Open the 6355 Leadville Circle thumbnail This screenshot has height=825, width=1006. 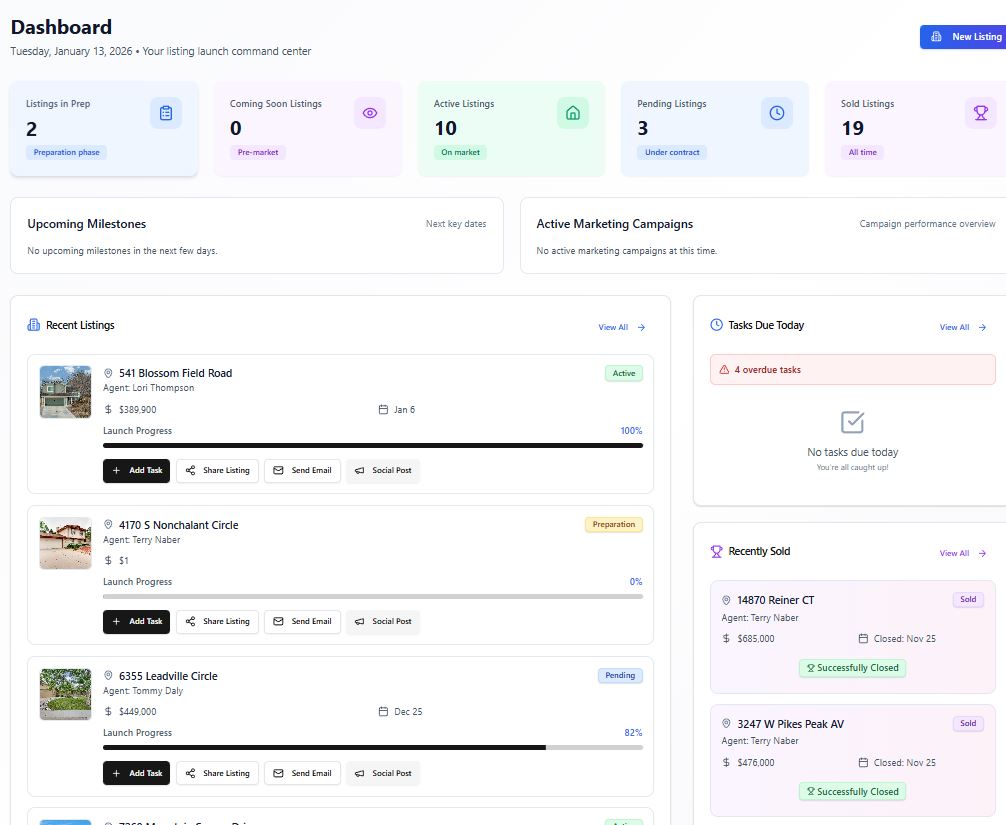[65, 694]
